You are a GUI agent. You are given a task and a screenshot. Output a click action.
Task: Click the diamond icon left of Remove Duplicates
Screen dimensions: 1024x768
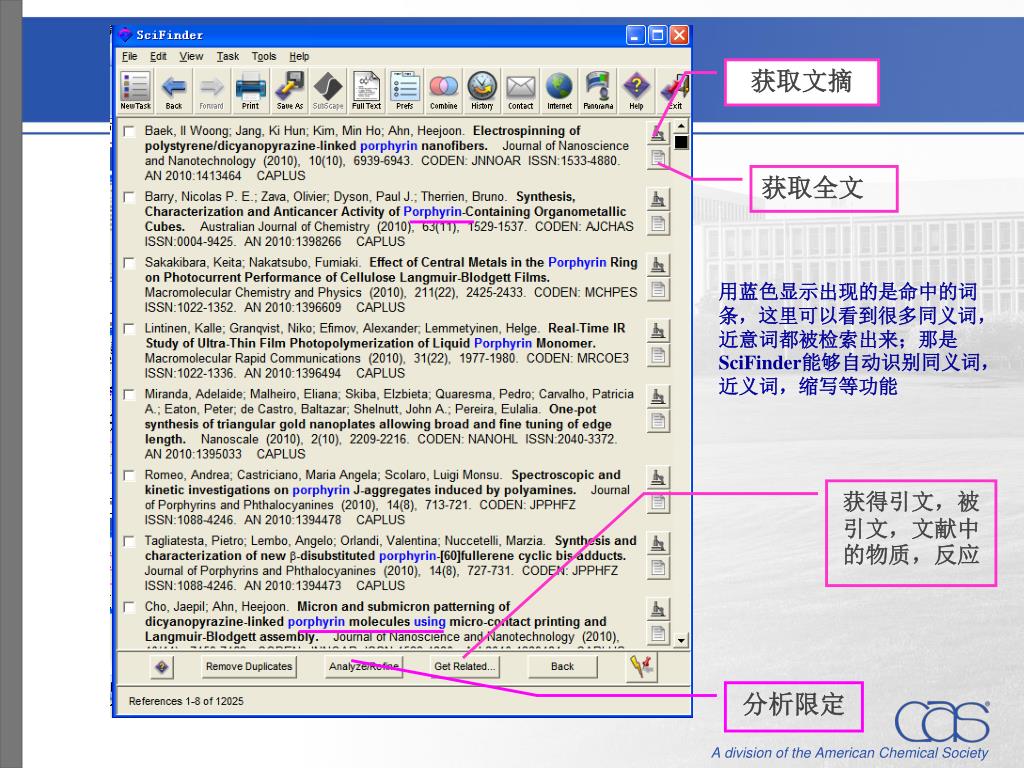point(162,667)
